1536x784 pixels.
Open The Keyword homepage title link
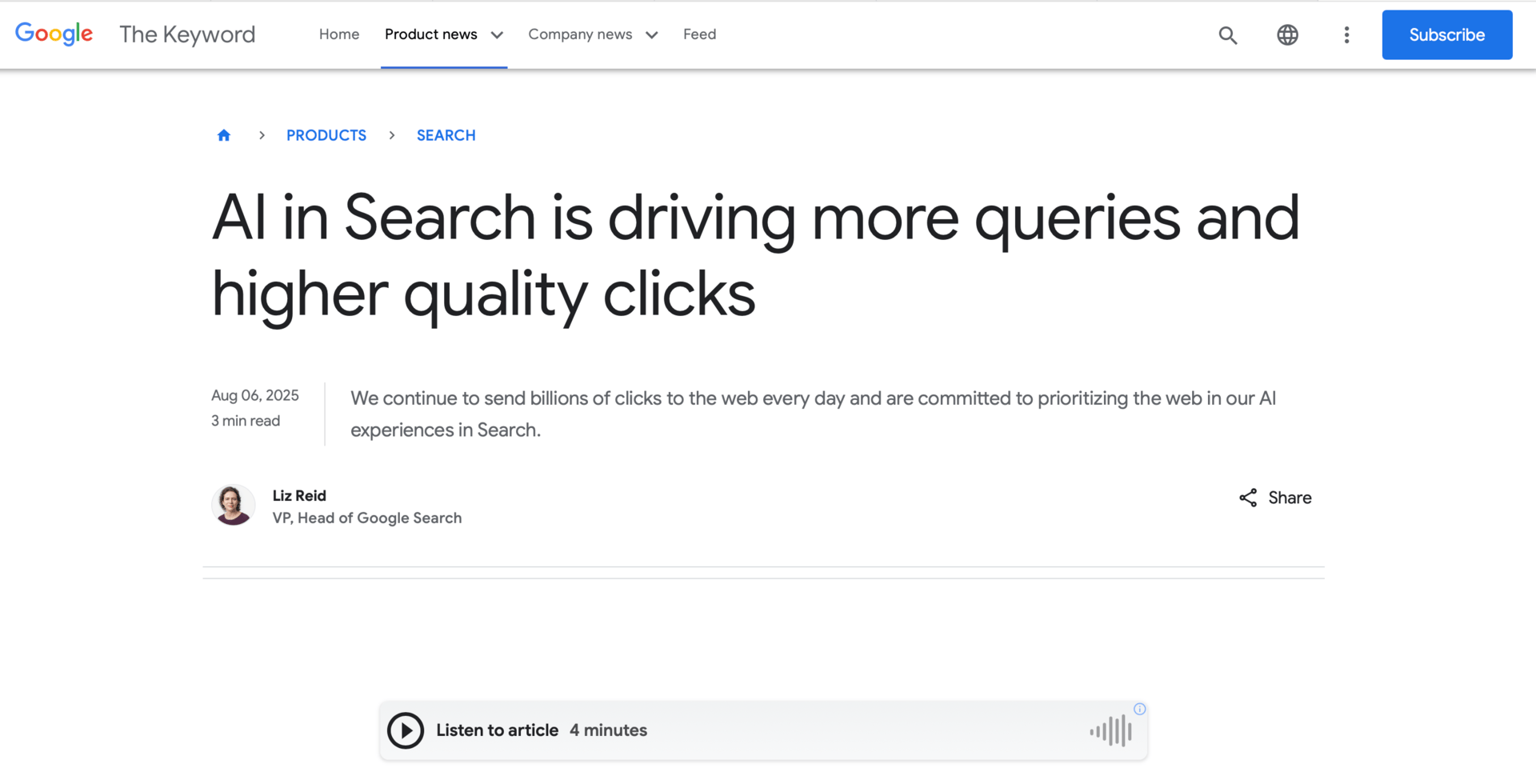coord(187,34)
